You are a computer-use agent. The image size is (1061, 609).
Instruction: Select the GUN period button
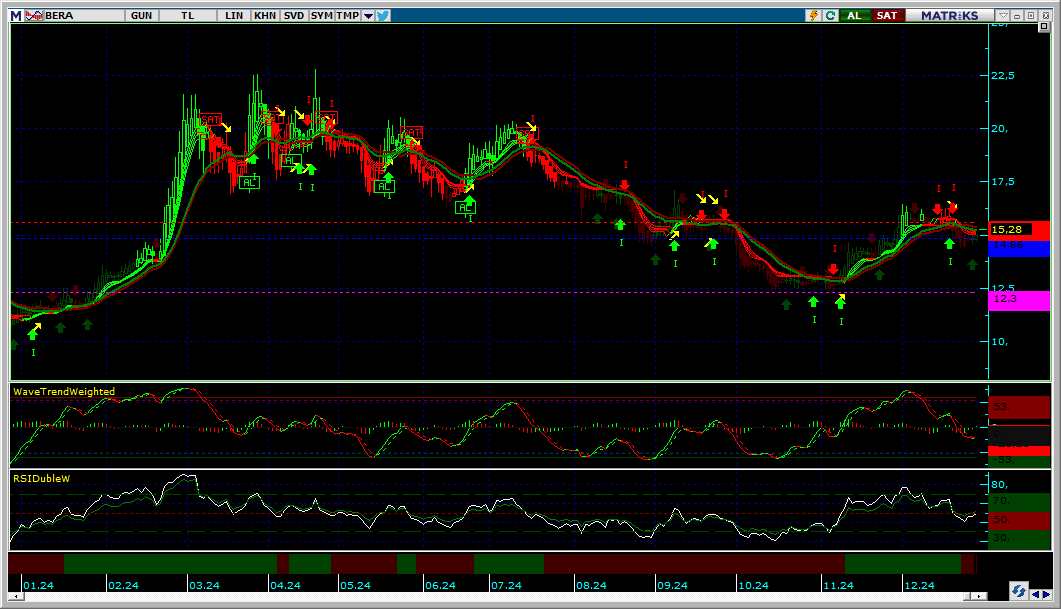point(141,16)
